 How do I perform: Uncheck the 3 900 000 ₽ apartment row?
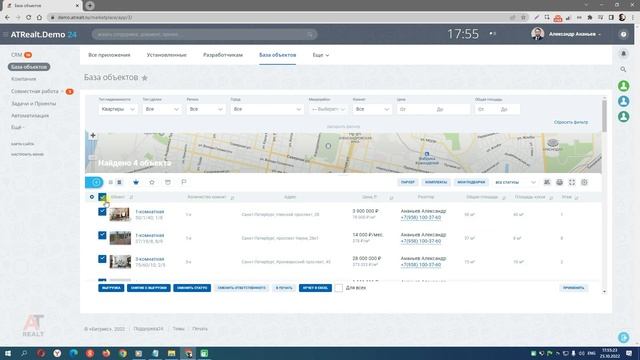(102, 211)
